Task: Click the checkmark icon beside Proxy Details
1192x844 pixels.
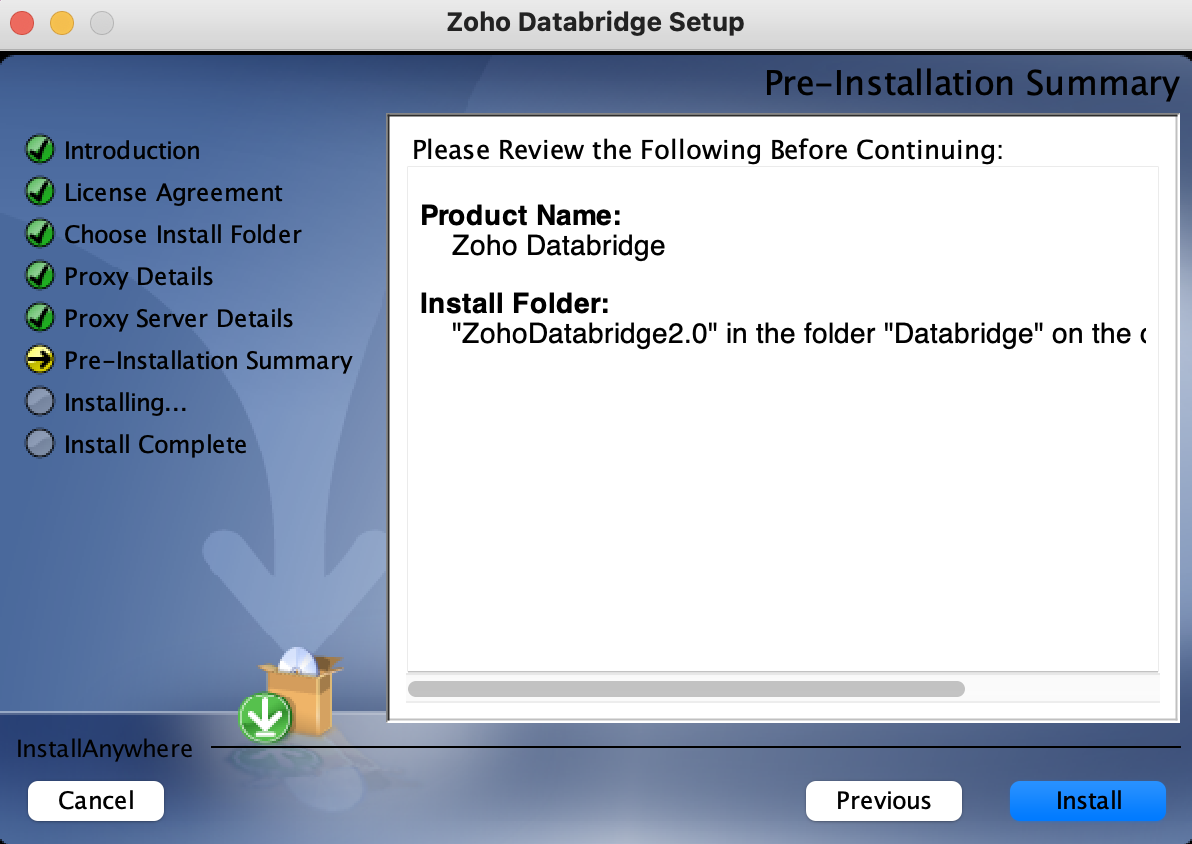Action: point(40,275)
